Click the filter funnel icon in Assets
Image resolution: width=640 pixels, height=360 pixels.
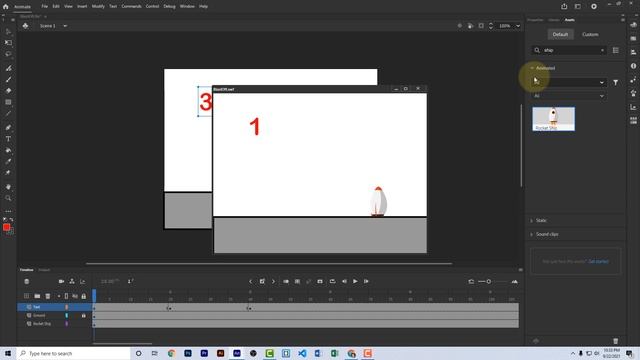coord(616,82)
